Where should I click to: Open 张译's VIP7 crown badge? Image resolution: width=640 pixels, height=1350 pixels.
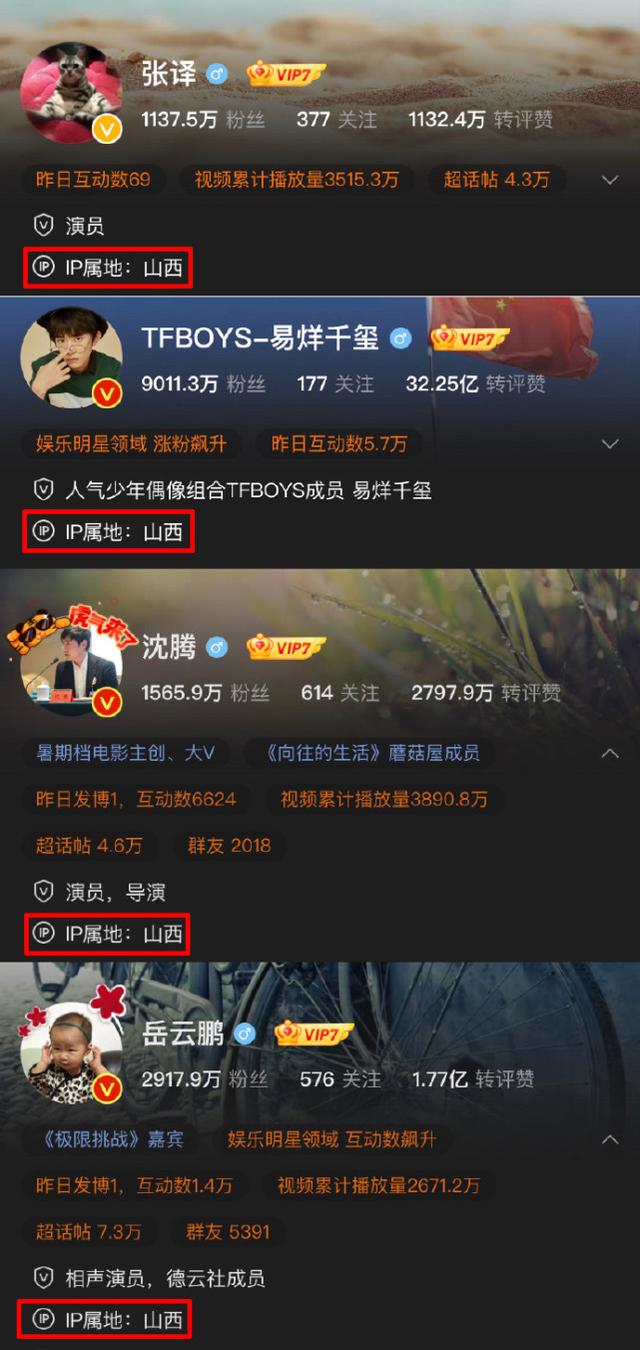tap(287, 73)
